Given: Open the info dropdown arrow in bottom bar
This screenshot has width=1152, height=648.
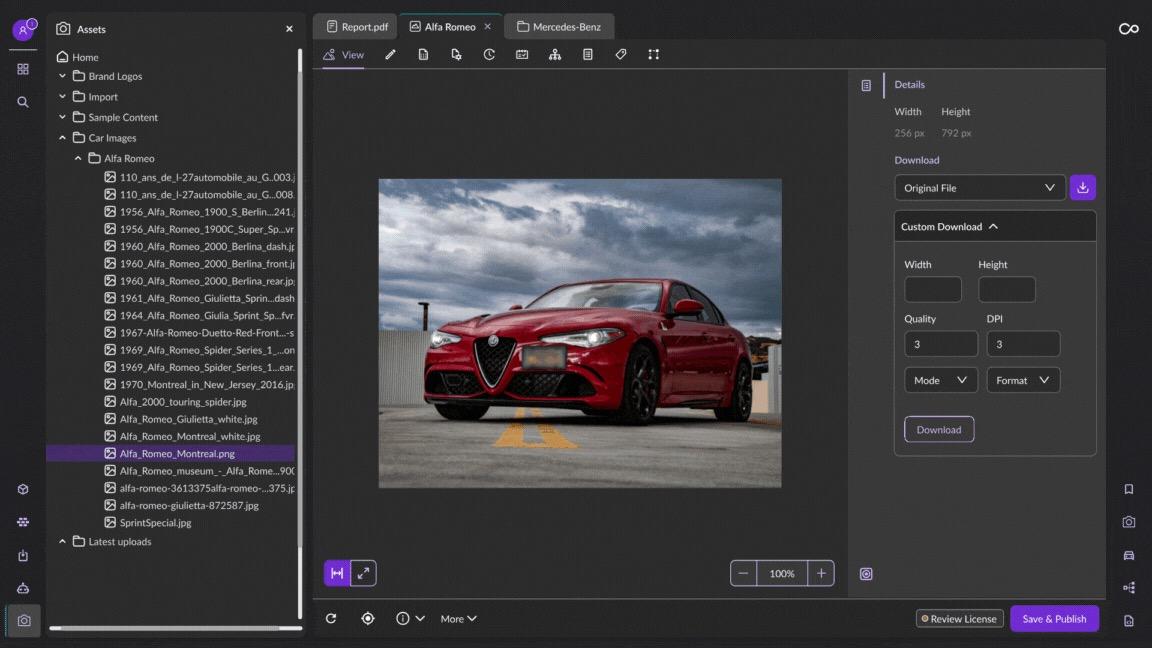Looking at the screenshot, I should click(x=420, y=619).
